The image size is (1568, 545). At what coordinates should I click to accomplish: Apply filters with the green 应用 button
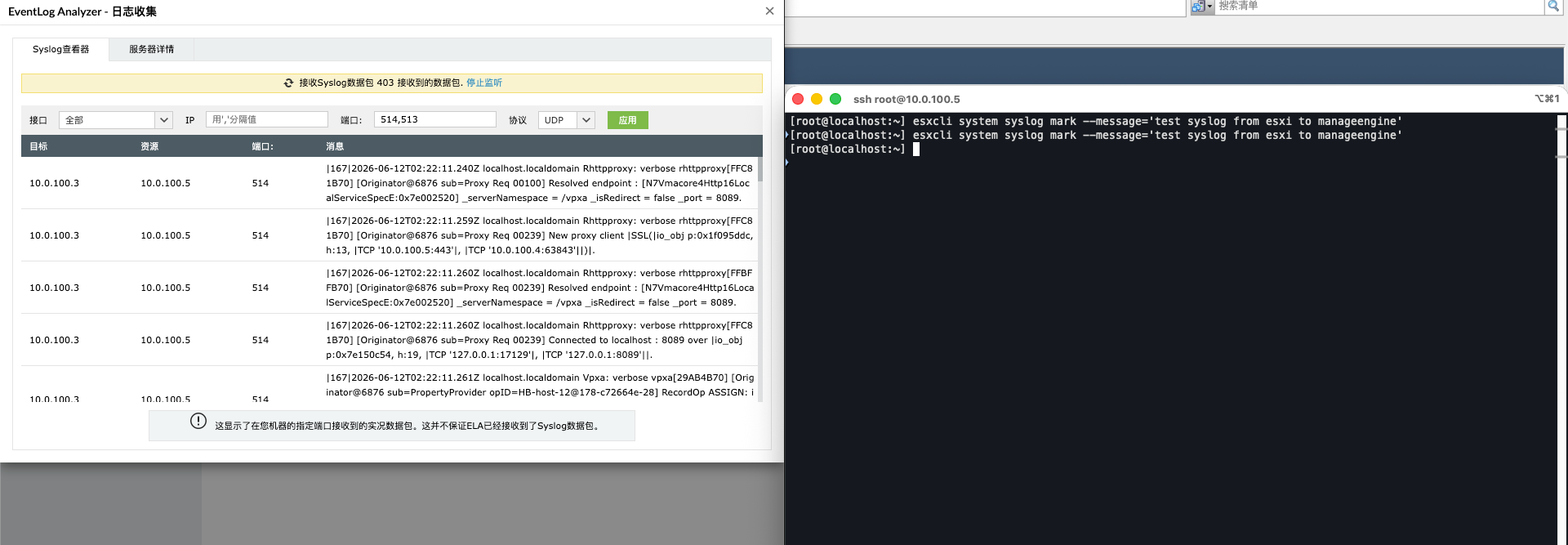(627, 120)
